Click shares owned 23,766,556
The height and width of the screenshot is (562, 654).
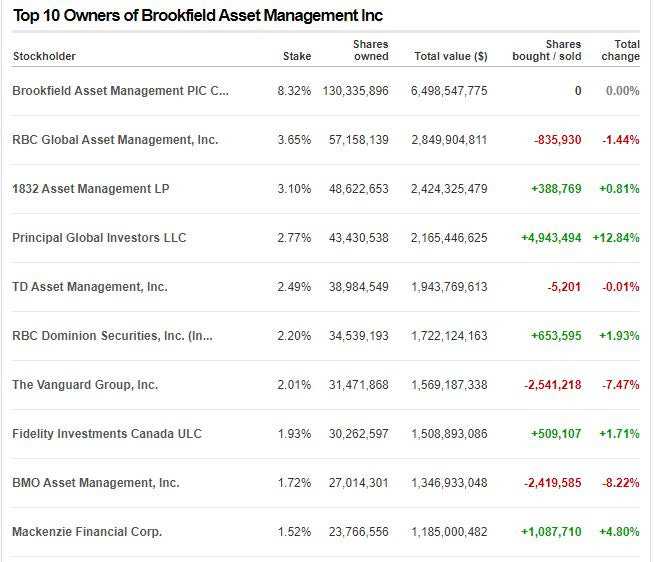coord(359,532)
